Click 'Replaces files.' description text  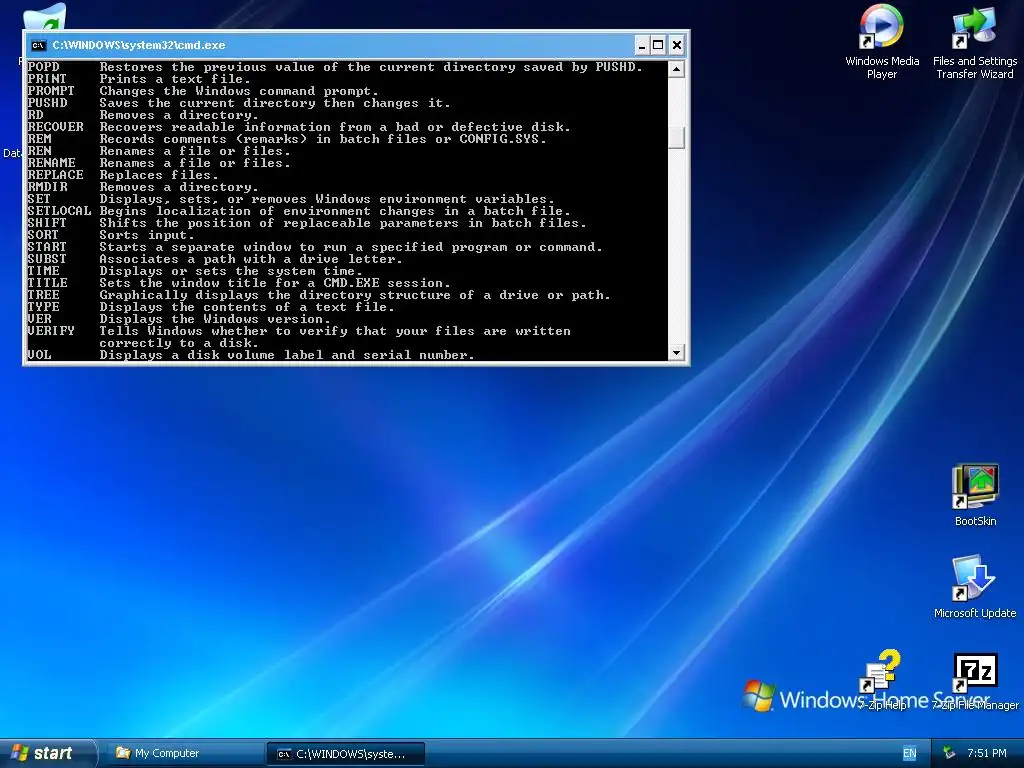point(159,174)
